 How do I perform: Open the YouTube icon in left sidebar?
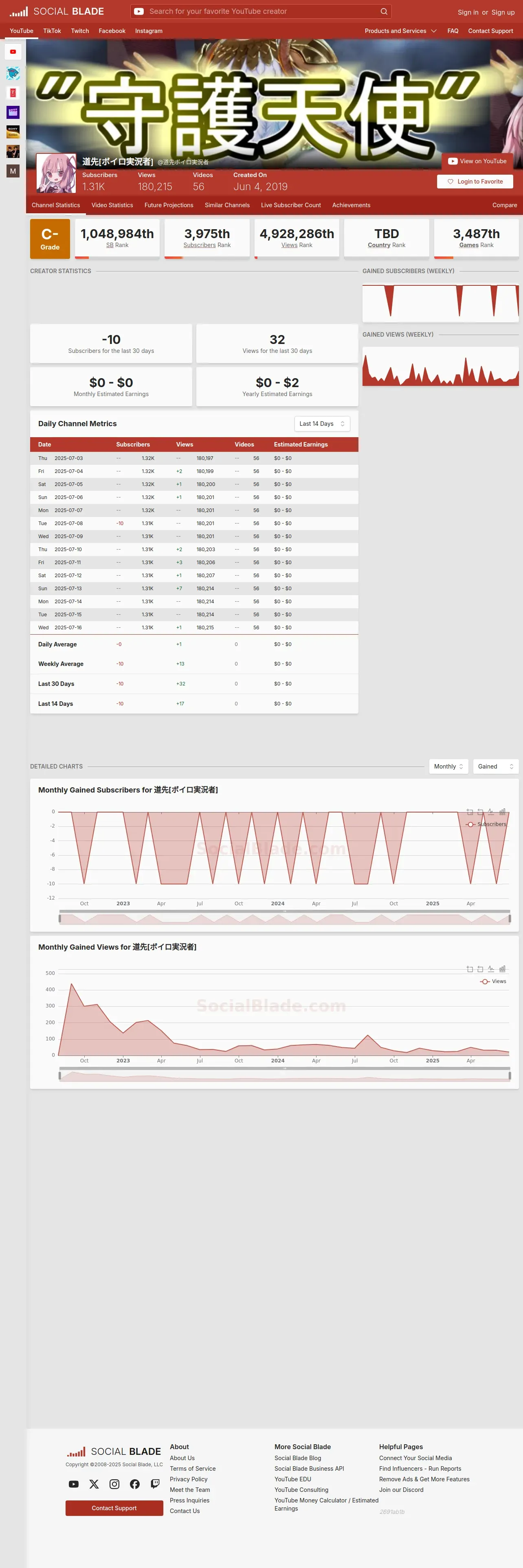click(x=13, y=52)
